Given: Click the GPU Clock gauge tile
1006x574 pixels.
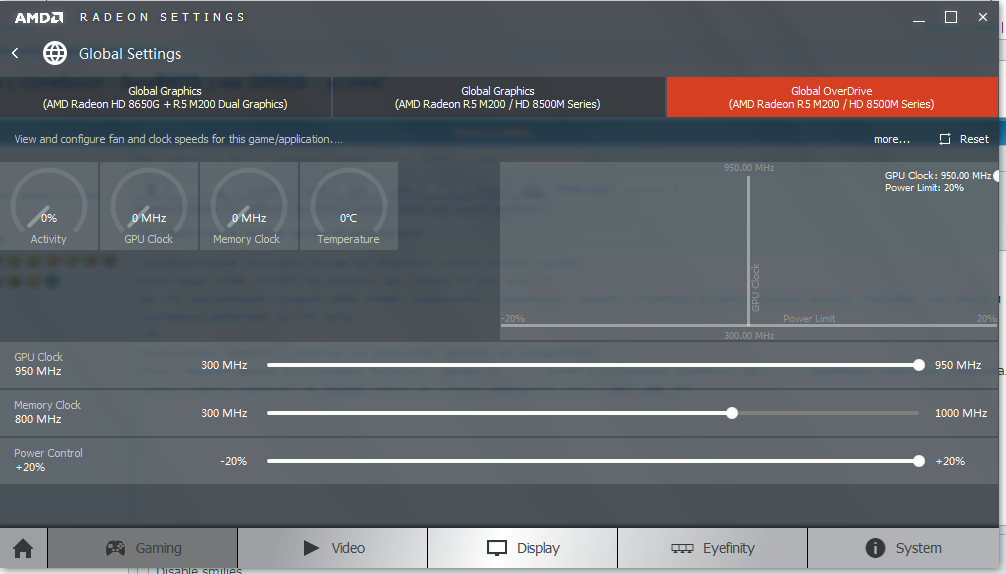Looking at the screenshot, I should pyautogui.click(x=148, y=206).
